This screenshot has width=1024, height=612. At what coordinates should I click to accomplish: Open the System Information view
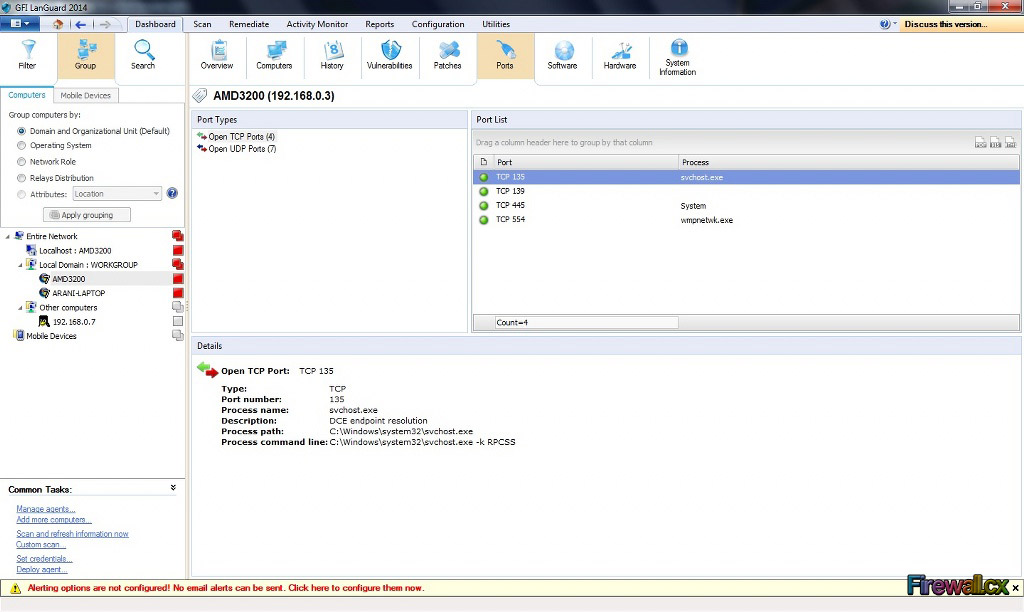click(x=678, y=57)
